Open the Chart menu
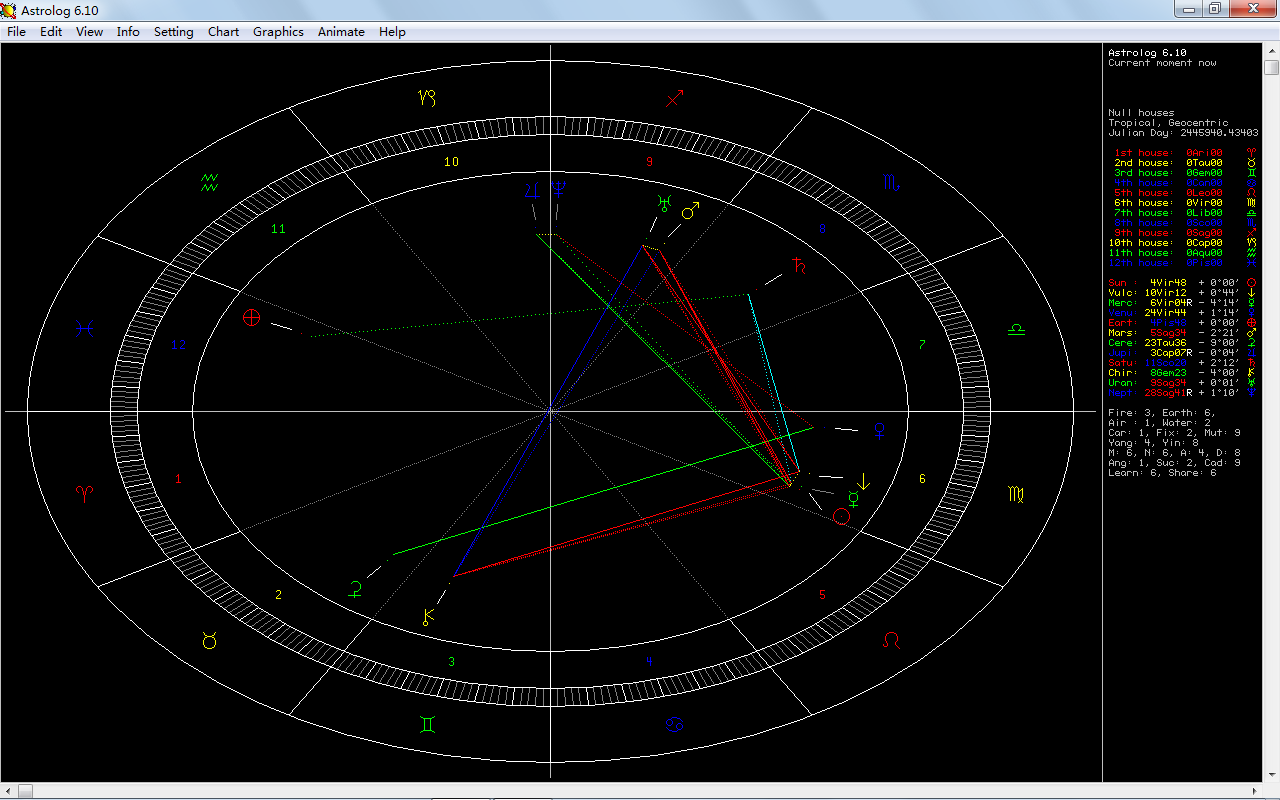The height and width of the screenshot is (800, 1280). click(x=223, y=31)
